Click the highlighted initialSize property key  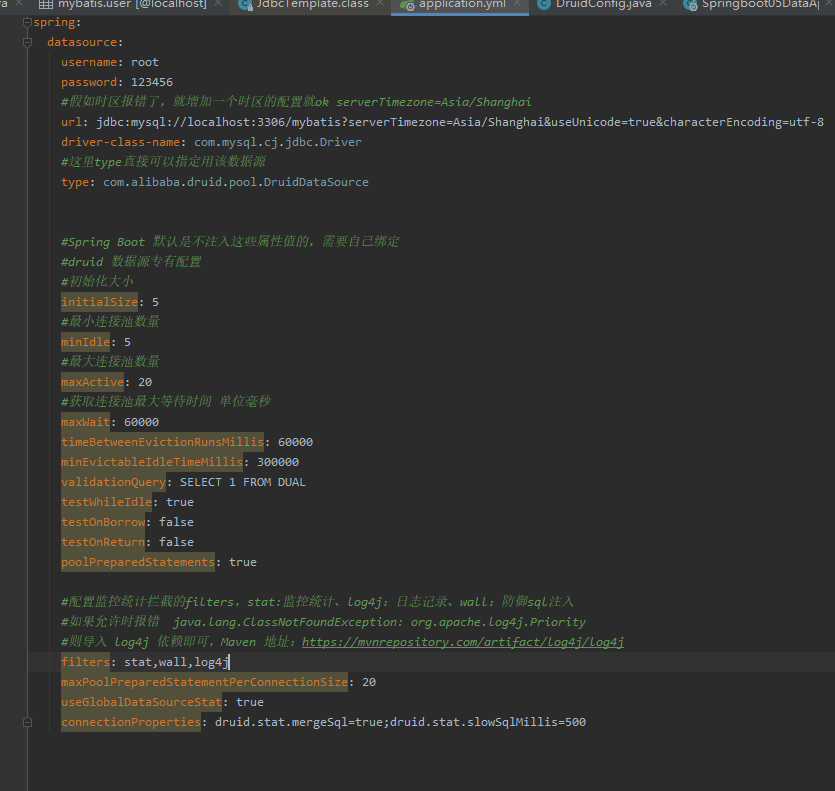tap(100, 302)
